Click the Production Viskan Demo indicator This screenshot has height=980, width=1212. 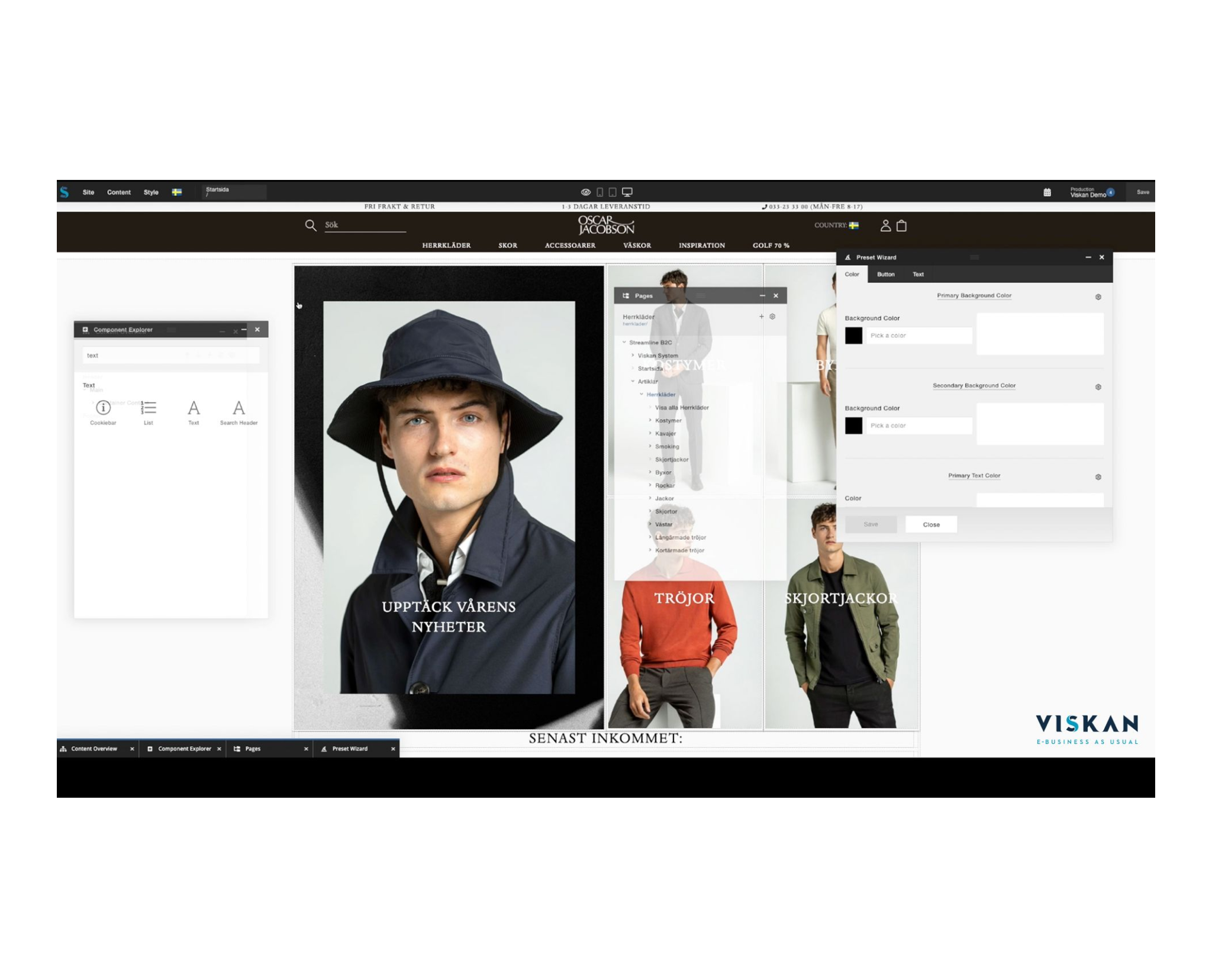(1092, 192)
